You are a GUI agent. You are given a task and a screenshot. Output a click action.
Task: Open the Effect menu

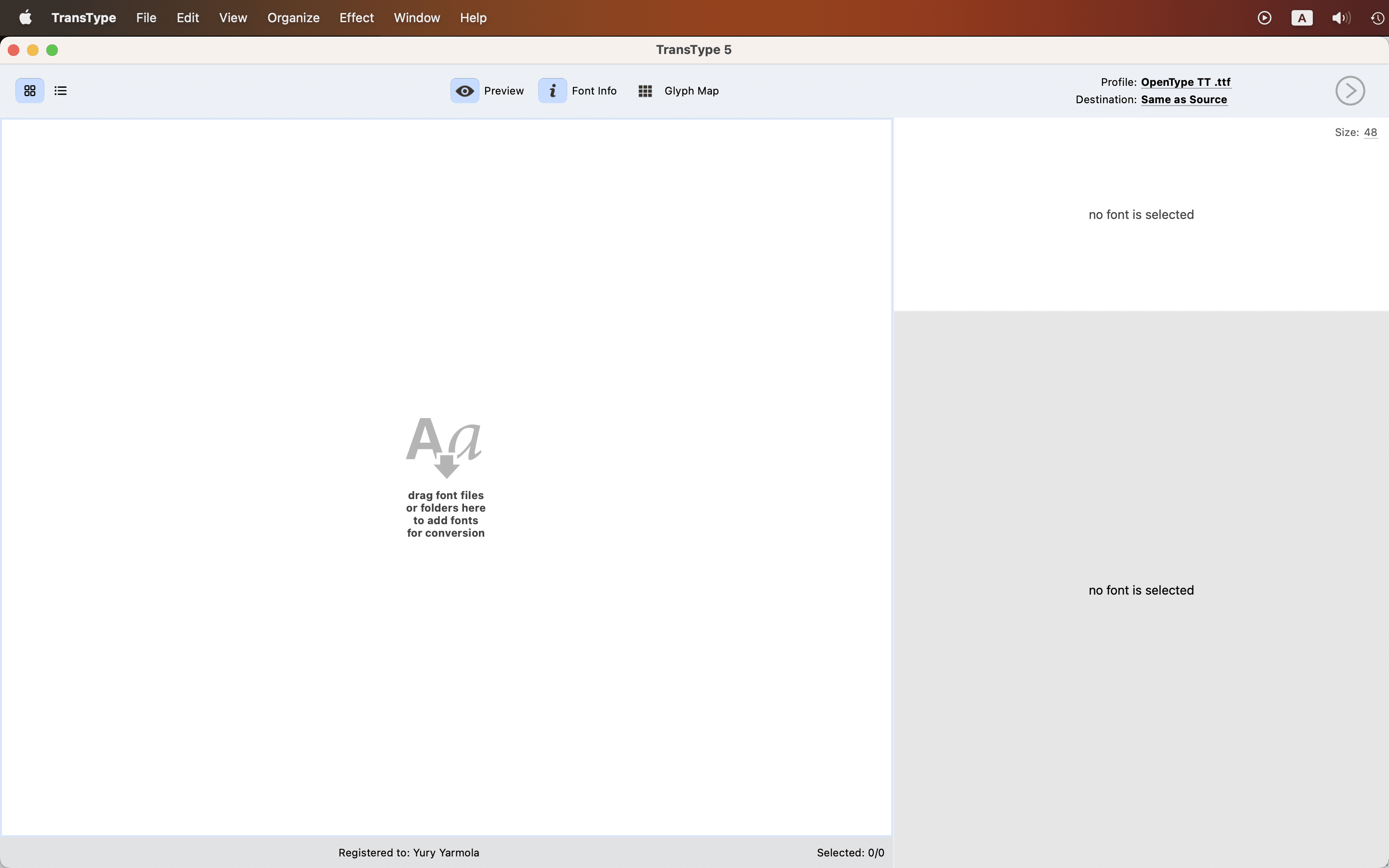(356, 18)
